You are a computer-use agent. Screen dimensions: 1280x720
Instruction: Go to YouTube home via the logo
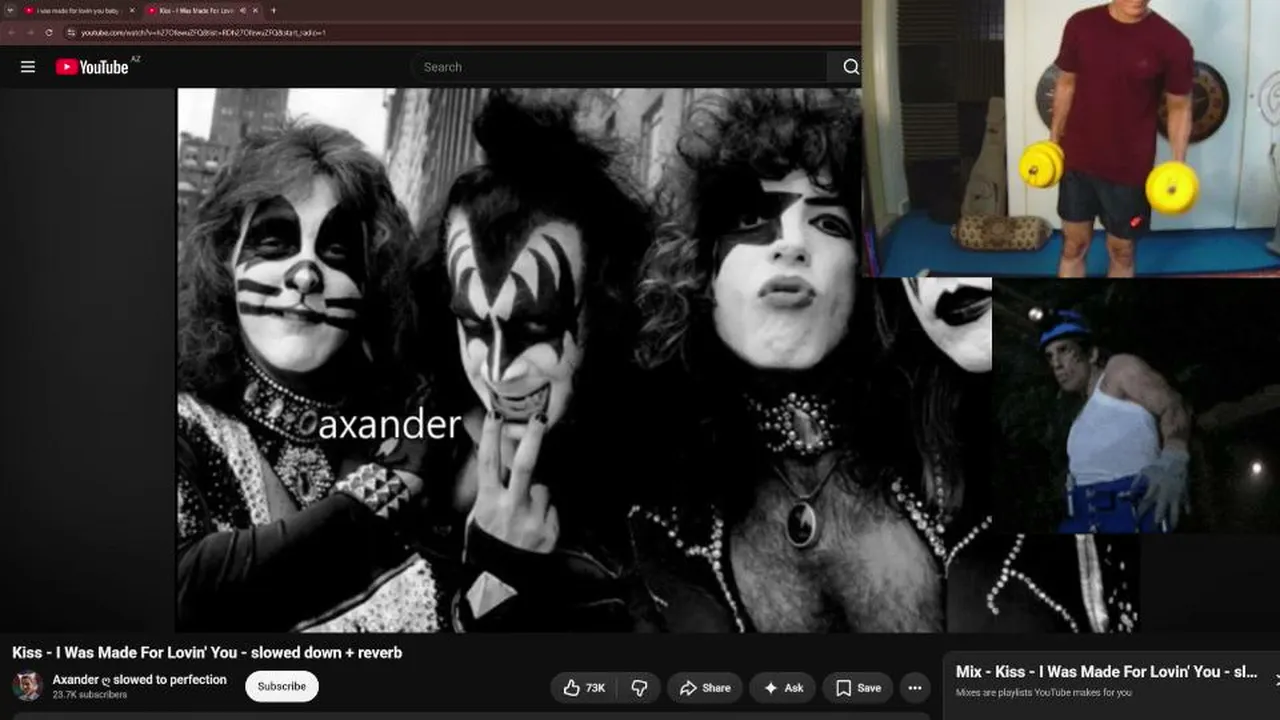tap(92, 67)
